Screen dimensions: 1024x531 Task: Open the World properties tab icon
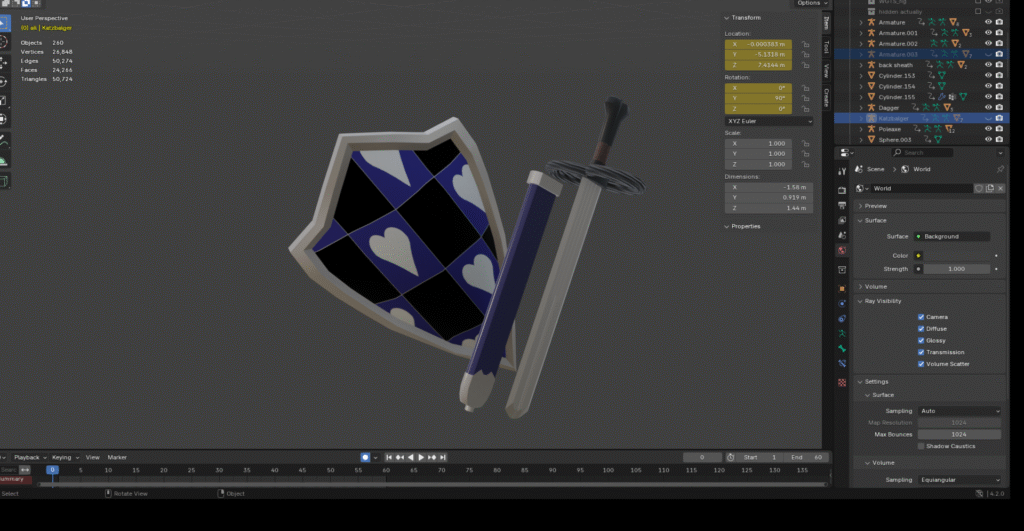click(842, 249)
